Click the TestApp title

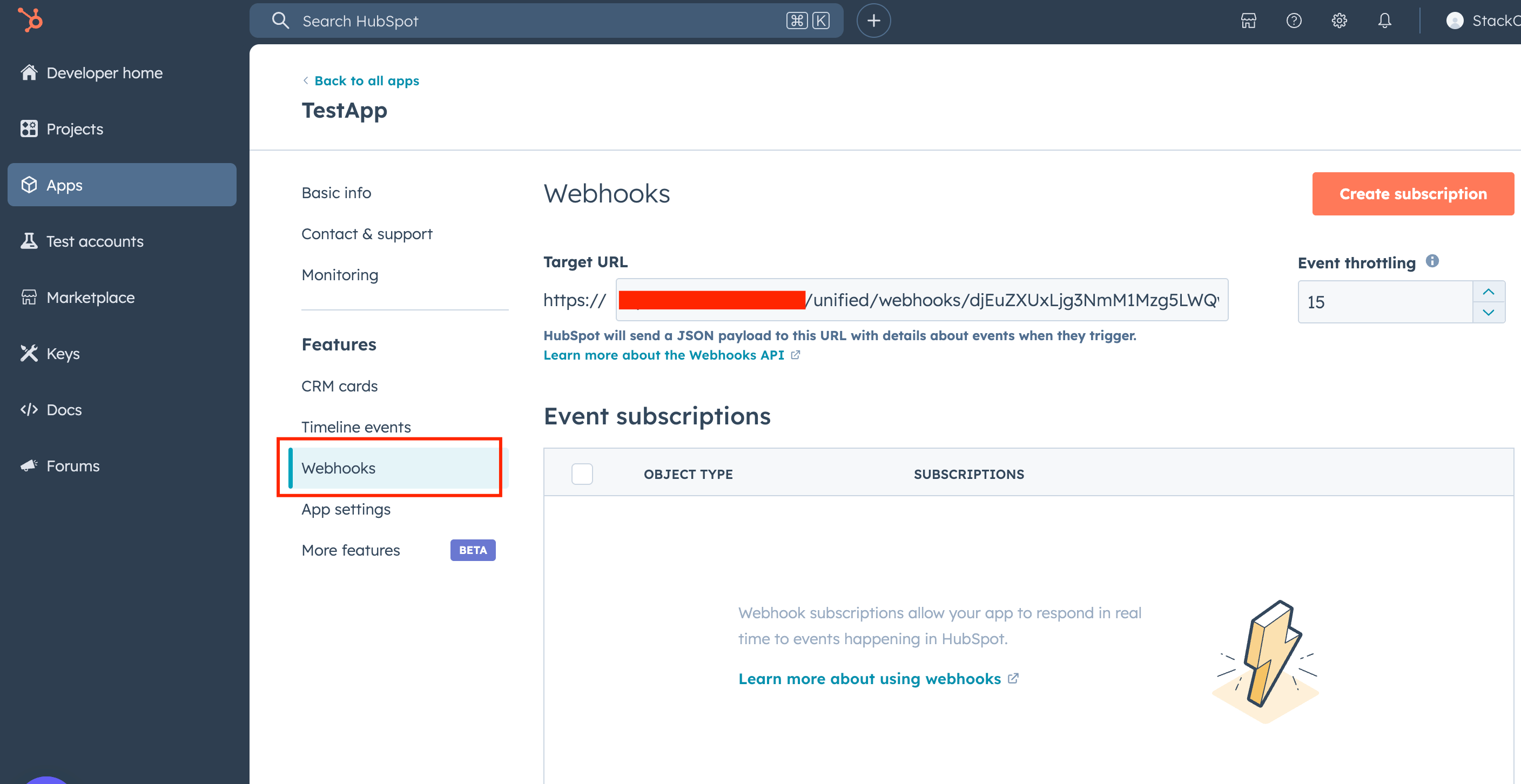point(344,110)
